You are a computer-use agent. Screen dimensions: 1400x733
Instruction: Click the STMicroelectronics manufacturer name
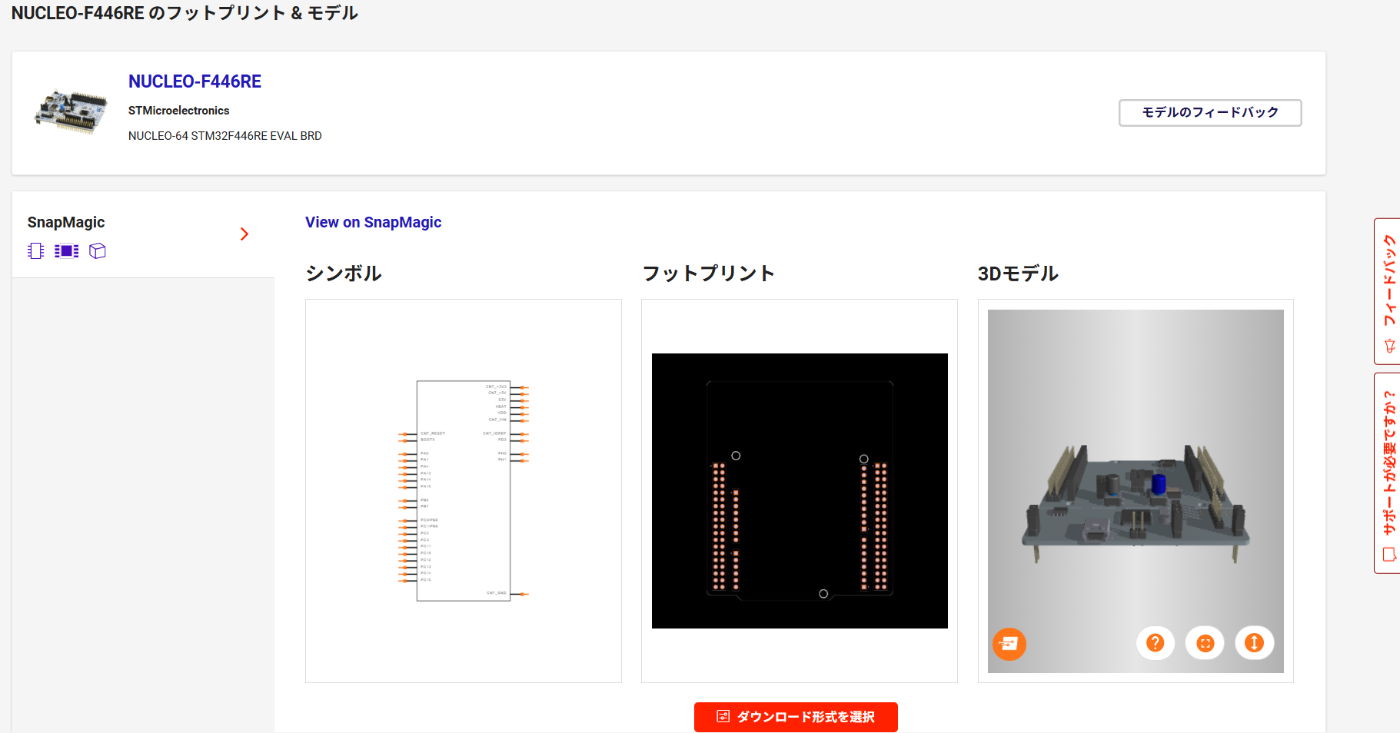point(179,111)
